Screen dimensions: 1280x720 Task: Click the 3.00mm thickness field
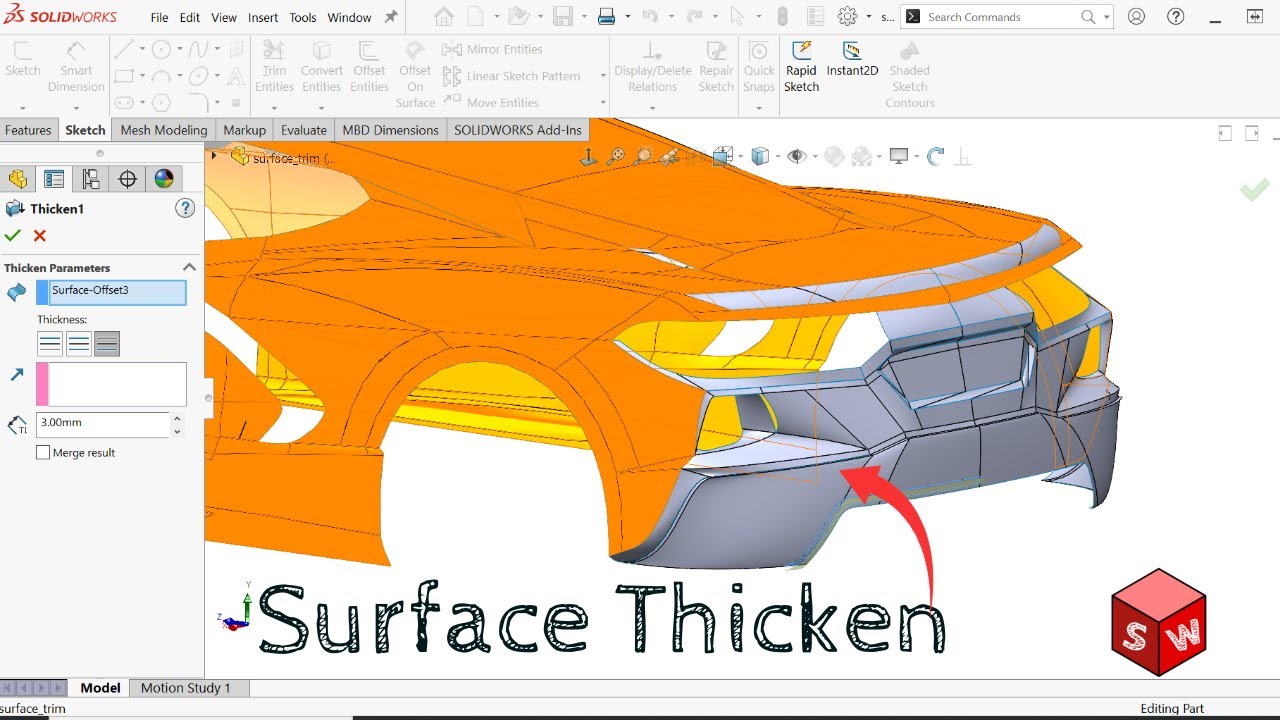tap(103, 423)
